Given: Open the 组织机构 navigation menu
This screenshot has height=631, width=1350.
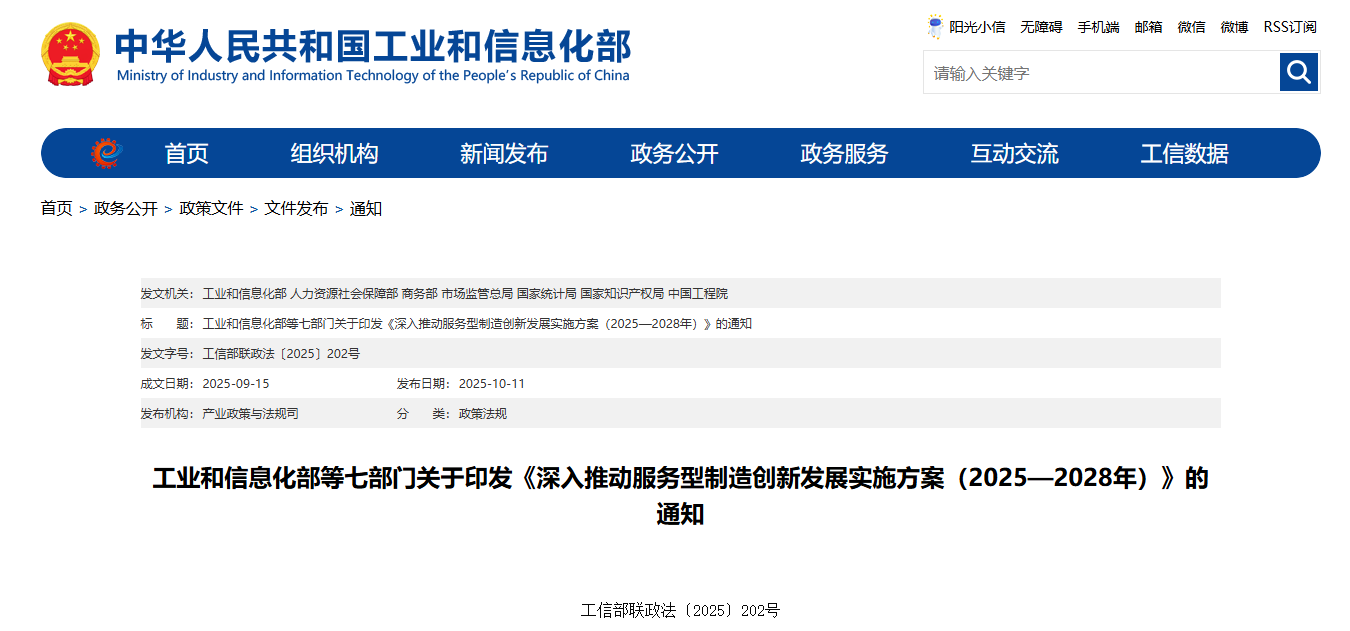Looking at the screenshot, I should [334, 154].
